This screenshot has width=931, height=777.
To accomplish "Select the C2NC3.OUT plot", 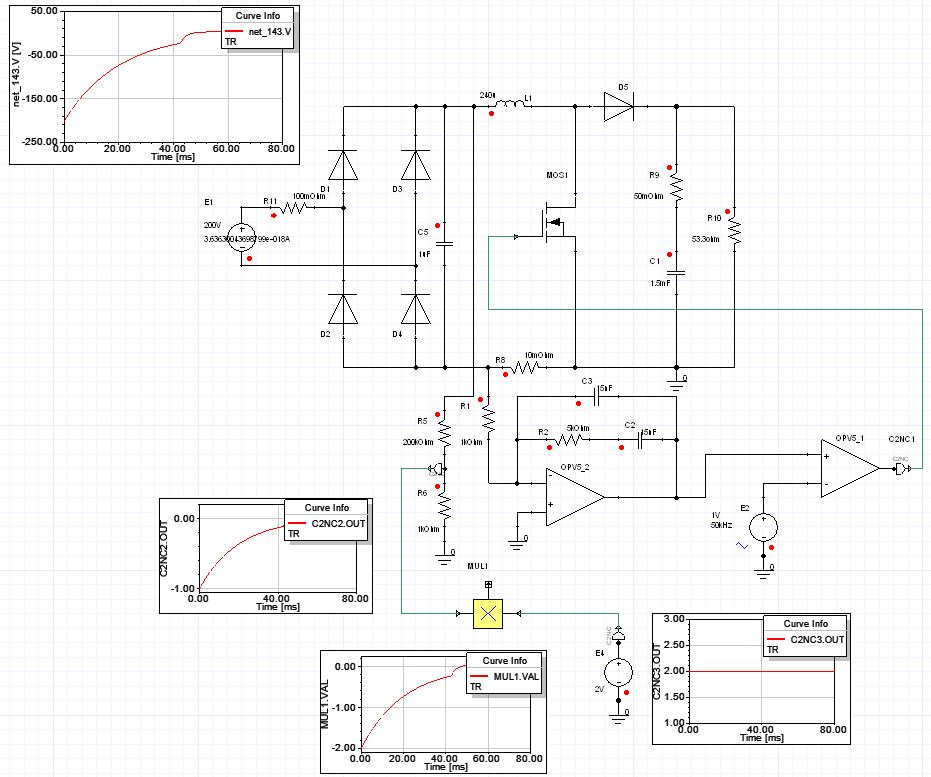I will coord(752,679).
